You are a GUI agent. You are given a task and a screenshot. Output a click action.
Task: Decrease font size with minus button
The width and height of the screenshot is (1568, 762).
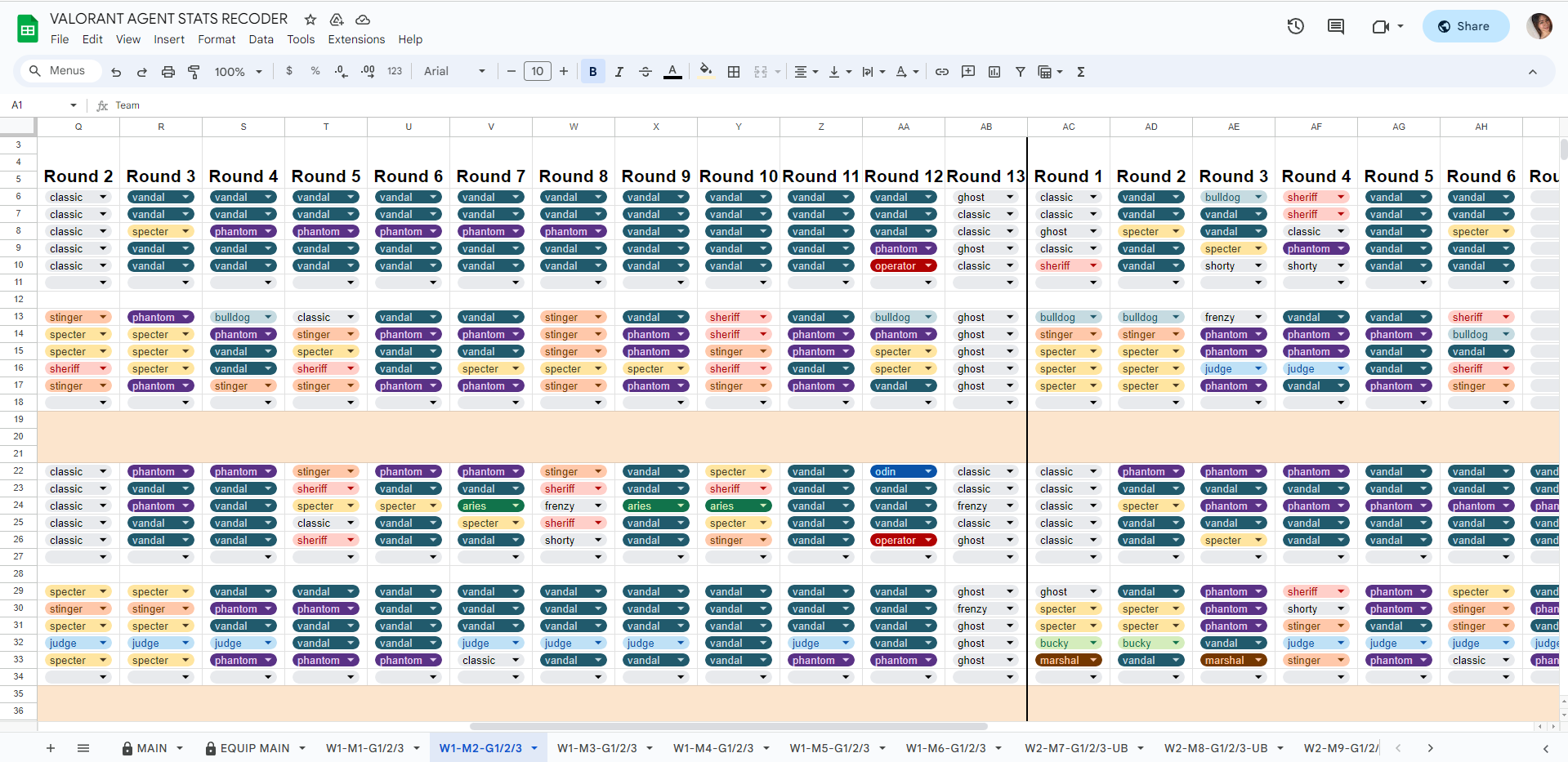coord(511,72)
